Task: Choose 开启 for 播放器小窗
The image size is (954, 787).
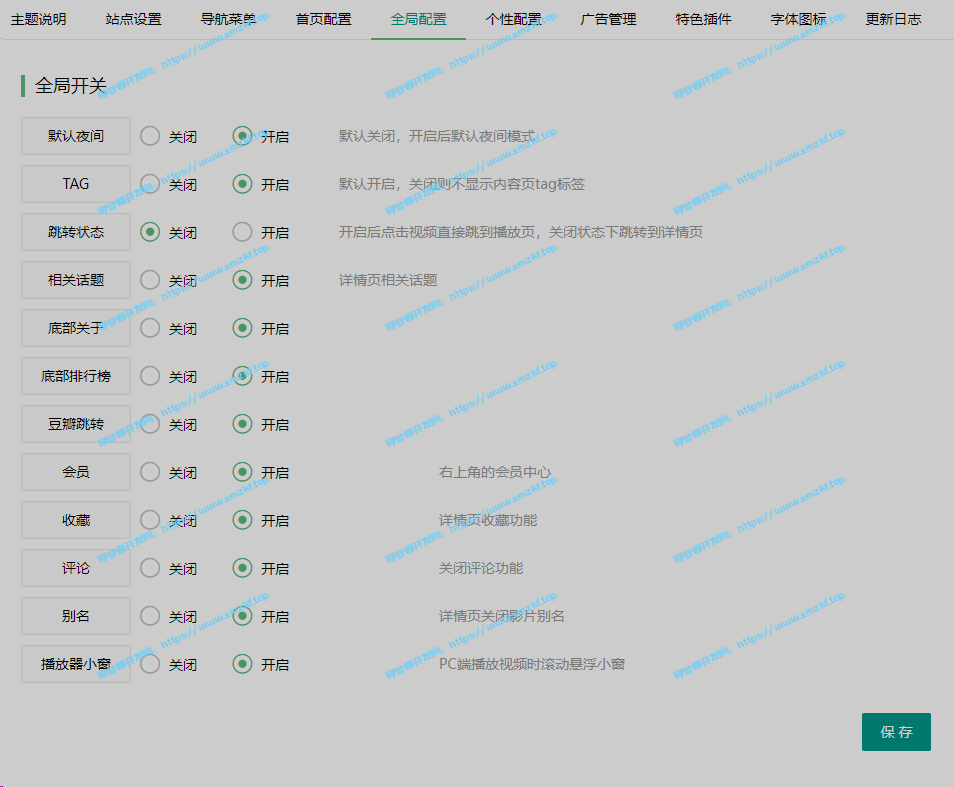Action: tap(242, 664)
